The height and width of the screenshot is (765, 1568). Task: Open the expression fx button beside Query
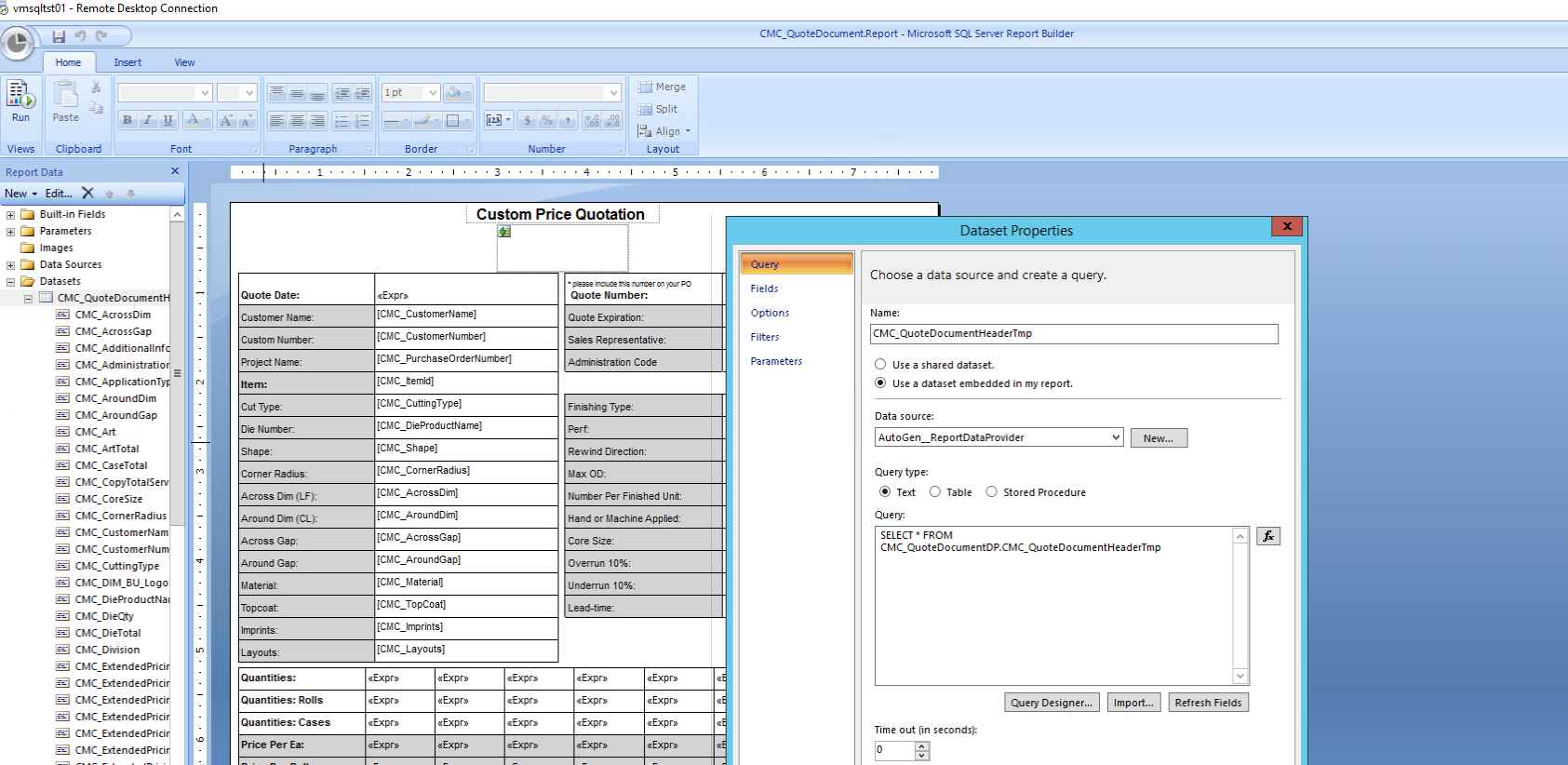(x=1267, y=536)
